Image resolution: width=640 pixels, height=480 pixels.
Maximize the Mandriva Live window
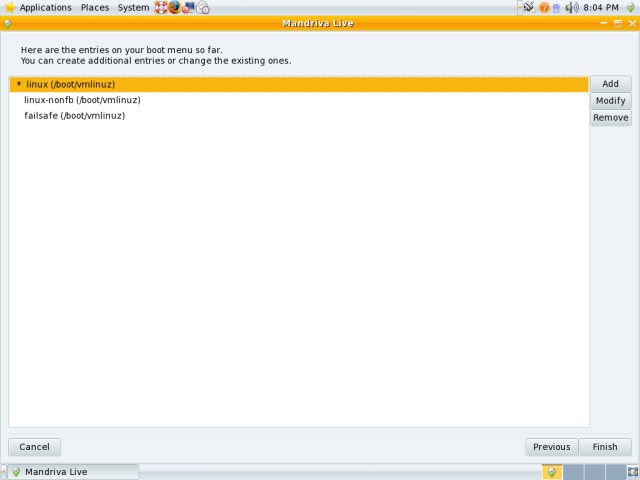pyautogui.click(x=618, y=23)
